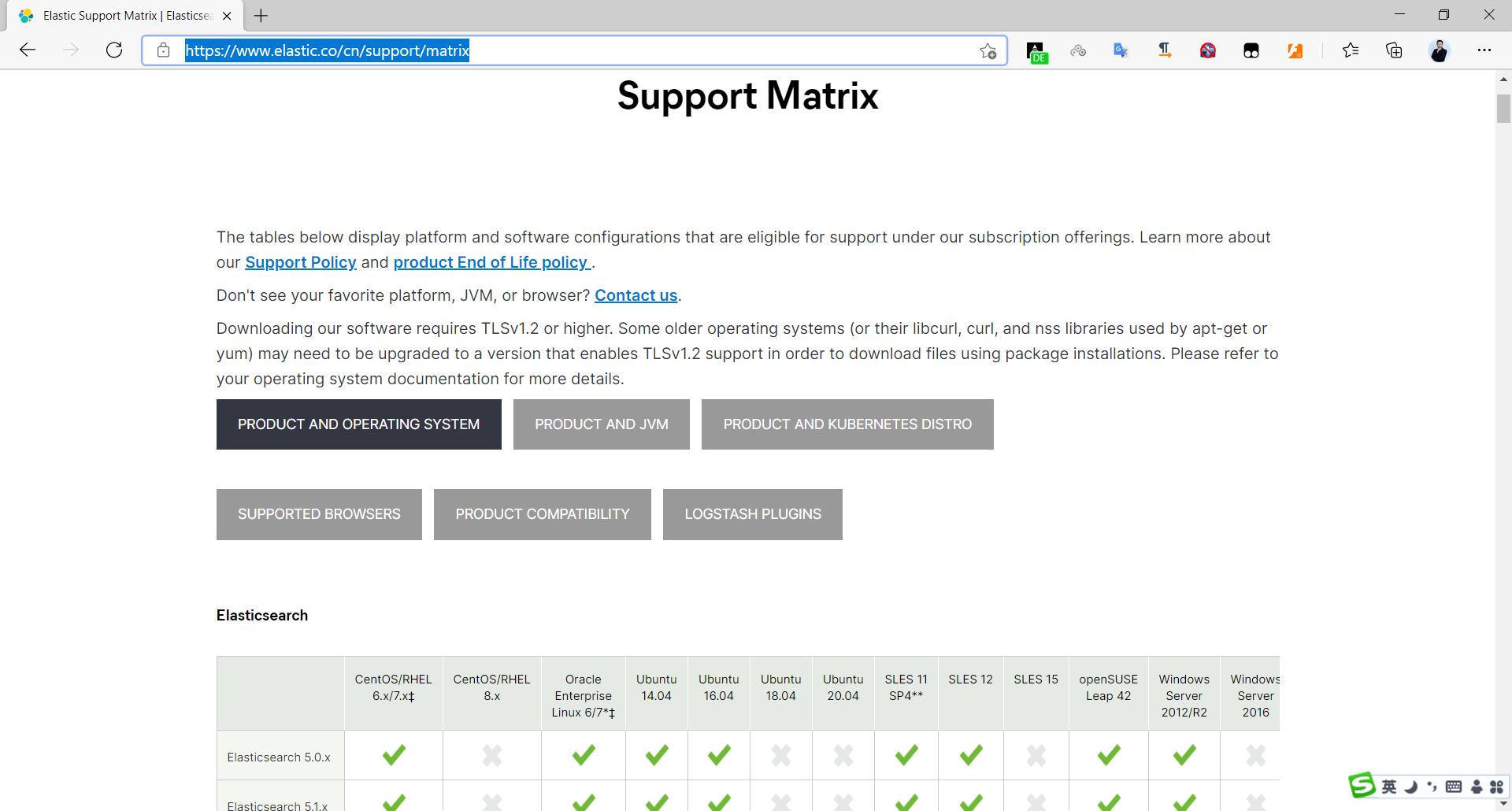Click the Sogou input method S logo

pos(1362,785)
